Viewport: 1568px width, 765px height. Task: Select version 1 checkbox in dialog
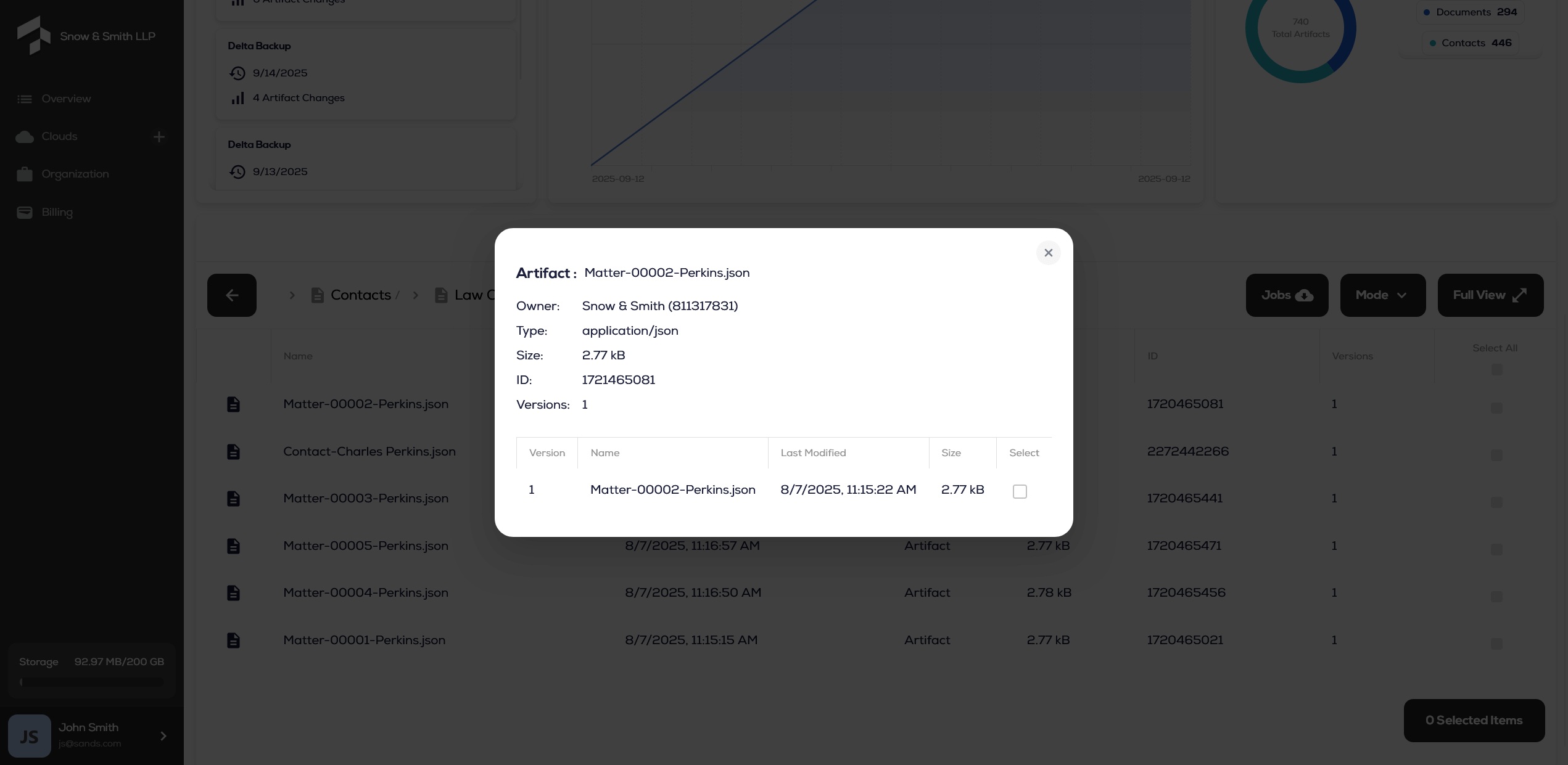tap(1020, 491)
